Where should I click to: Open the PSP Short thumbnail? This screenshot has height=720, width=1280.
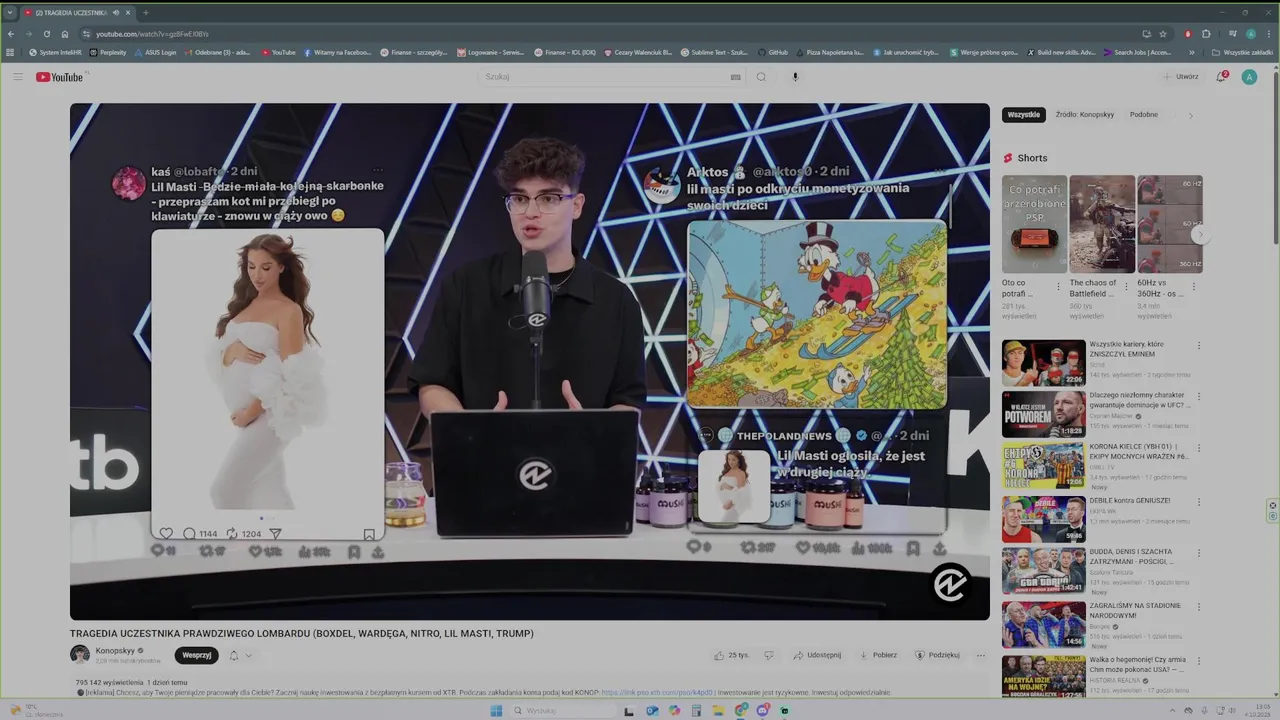point(1034,224)
